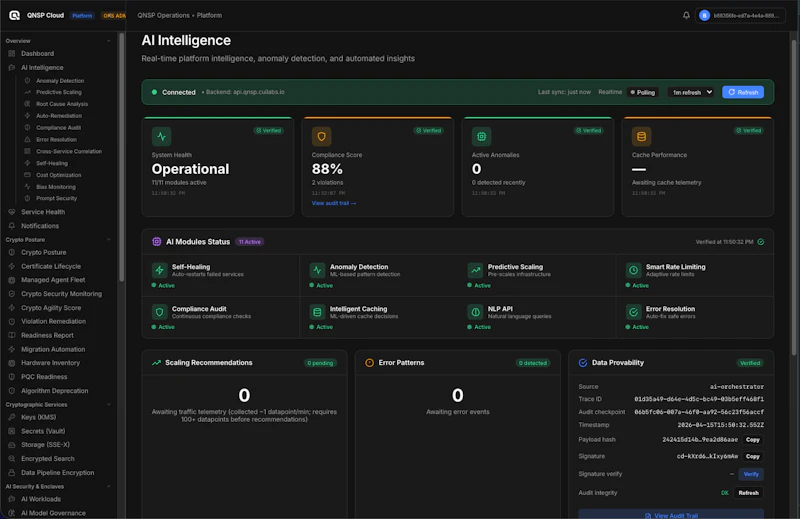Viewport: 800px width, 519px height.
Task: Click the Cache Performance database icon
Action: 641,136
